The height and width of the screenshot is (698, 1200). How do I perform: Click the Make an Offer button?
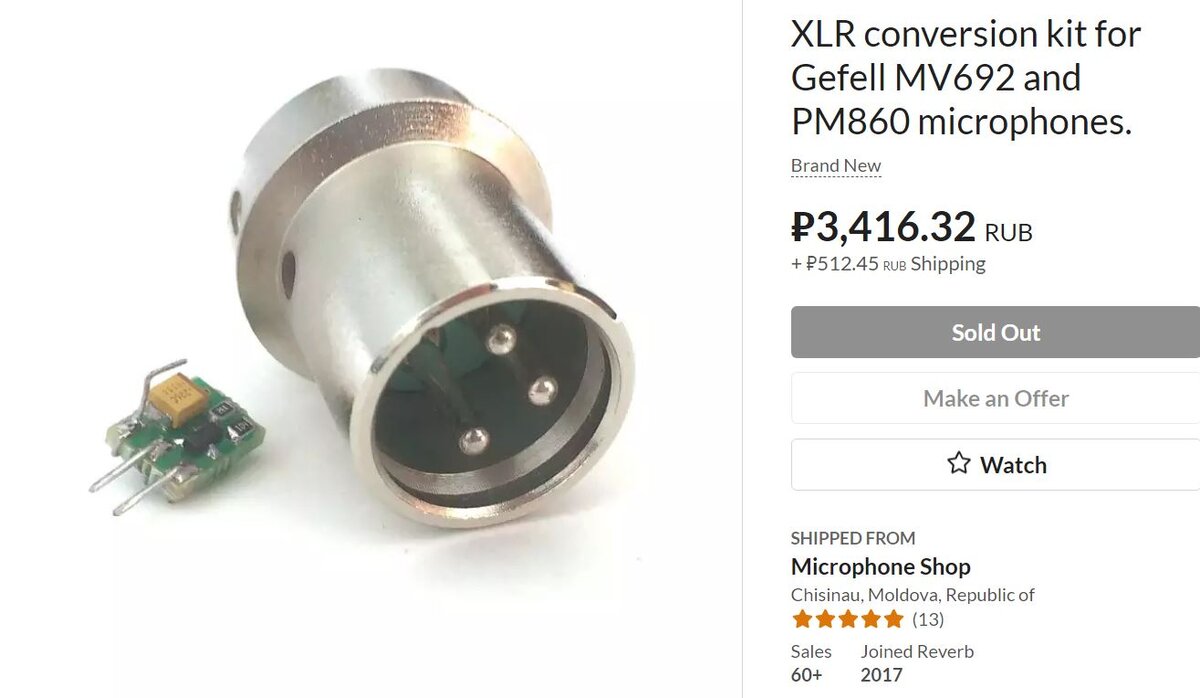coord(995,398)
